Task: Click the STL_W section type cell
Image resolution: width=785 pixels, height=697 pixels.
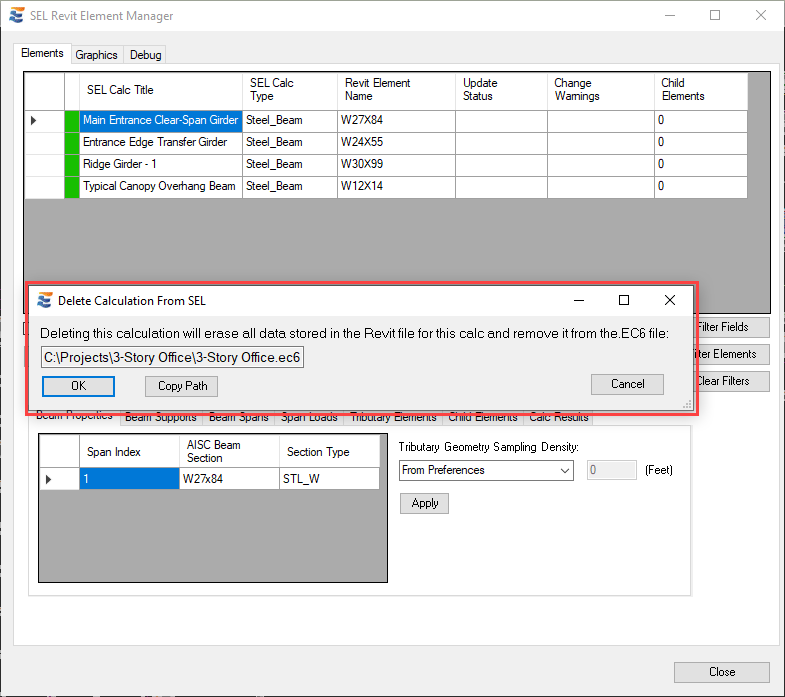Action: [329, 479]
